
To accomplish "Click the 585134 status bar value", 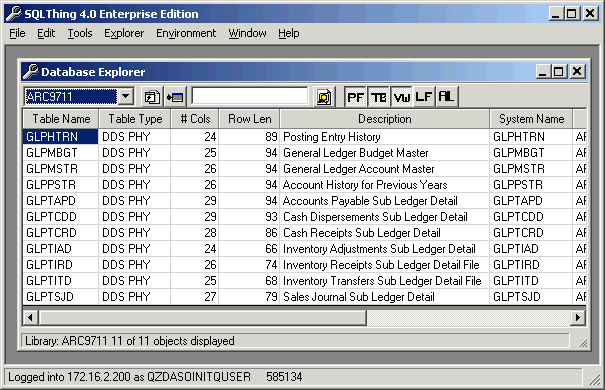I will (x=284, y=377).
